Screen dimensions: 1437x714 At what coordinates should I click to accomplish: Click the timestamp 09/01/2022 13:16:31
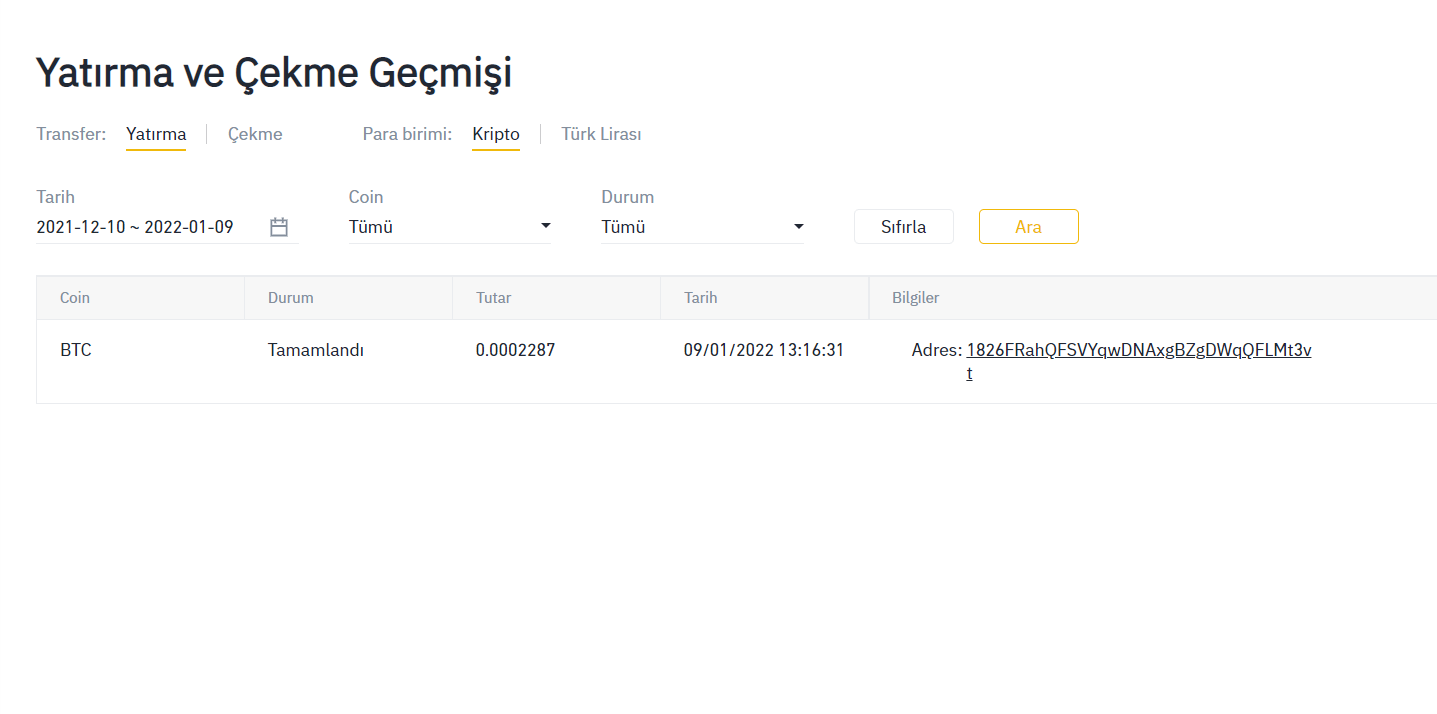[x=764, y=350]
